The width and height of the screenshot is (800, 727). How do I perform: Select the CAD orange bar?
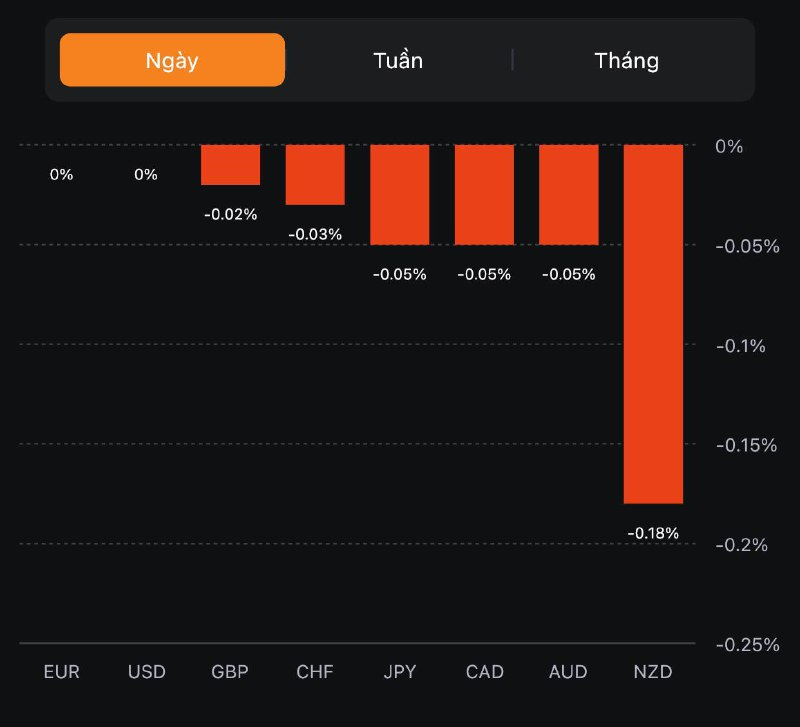click(x=484, y=195)
